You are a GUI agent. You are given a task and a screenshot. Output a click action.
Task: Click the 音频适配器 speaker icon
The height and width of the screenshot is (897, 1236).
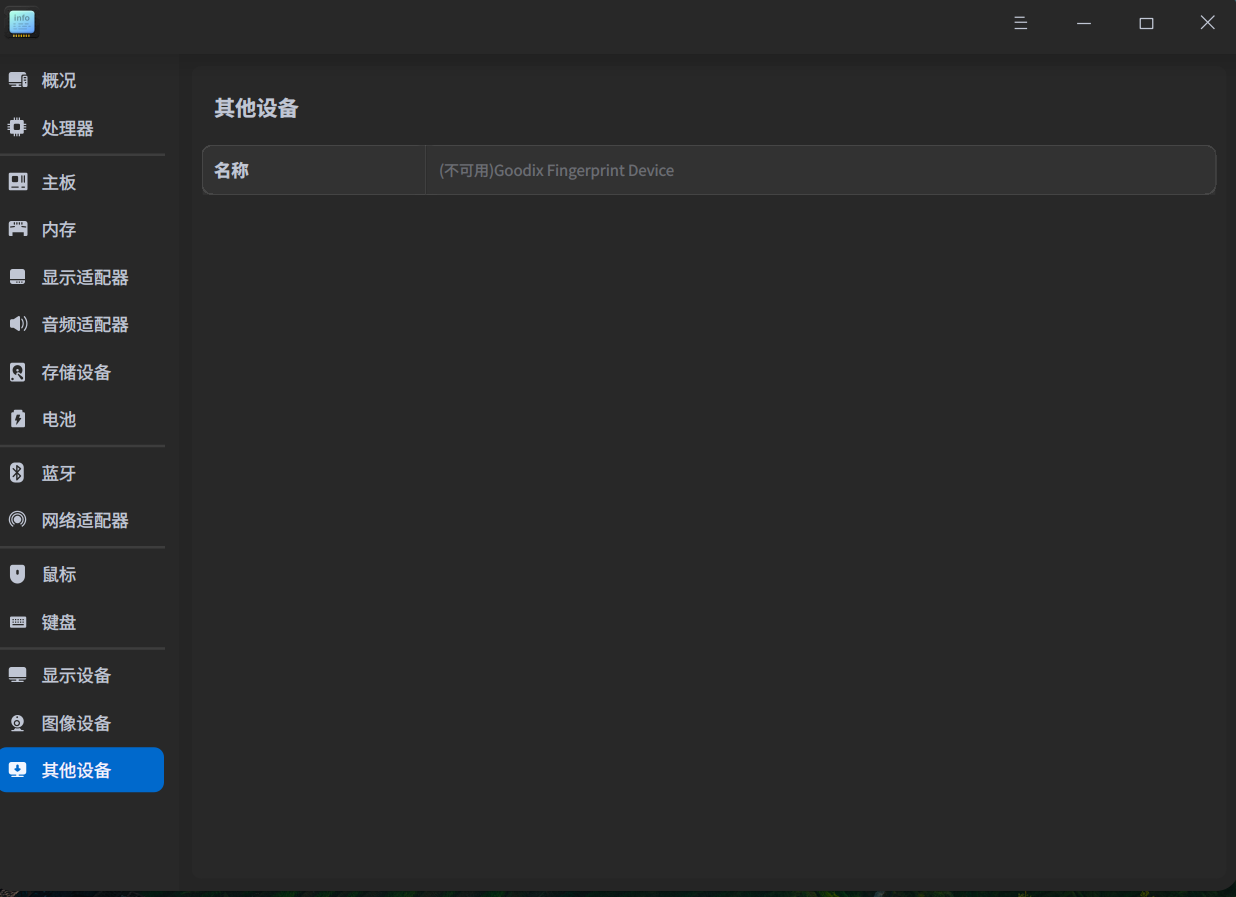(x=16, y=324)
